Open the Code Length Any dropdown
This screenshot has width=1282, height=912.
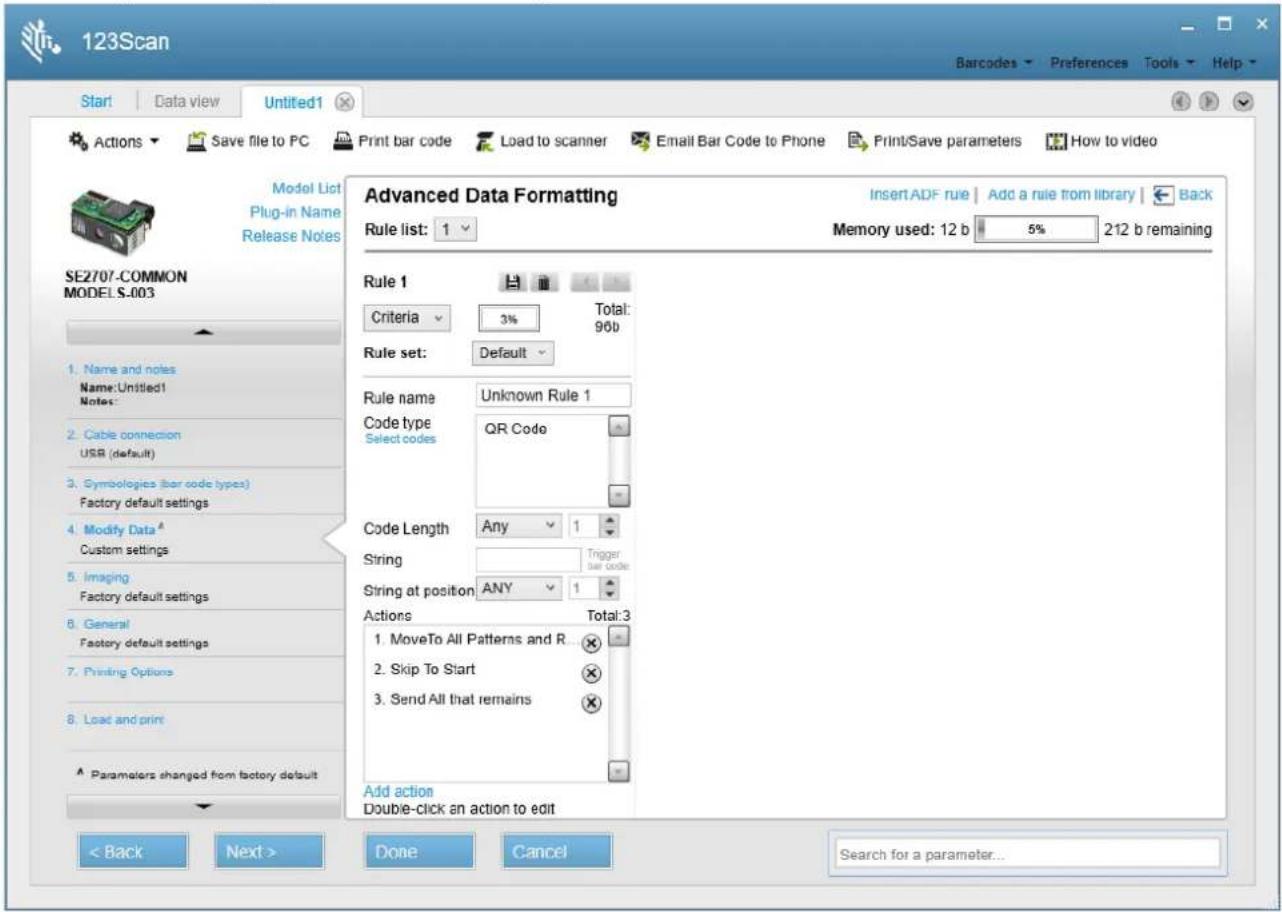pos(519,526)
